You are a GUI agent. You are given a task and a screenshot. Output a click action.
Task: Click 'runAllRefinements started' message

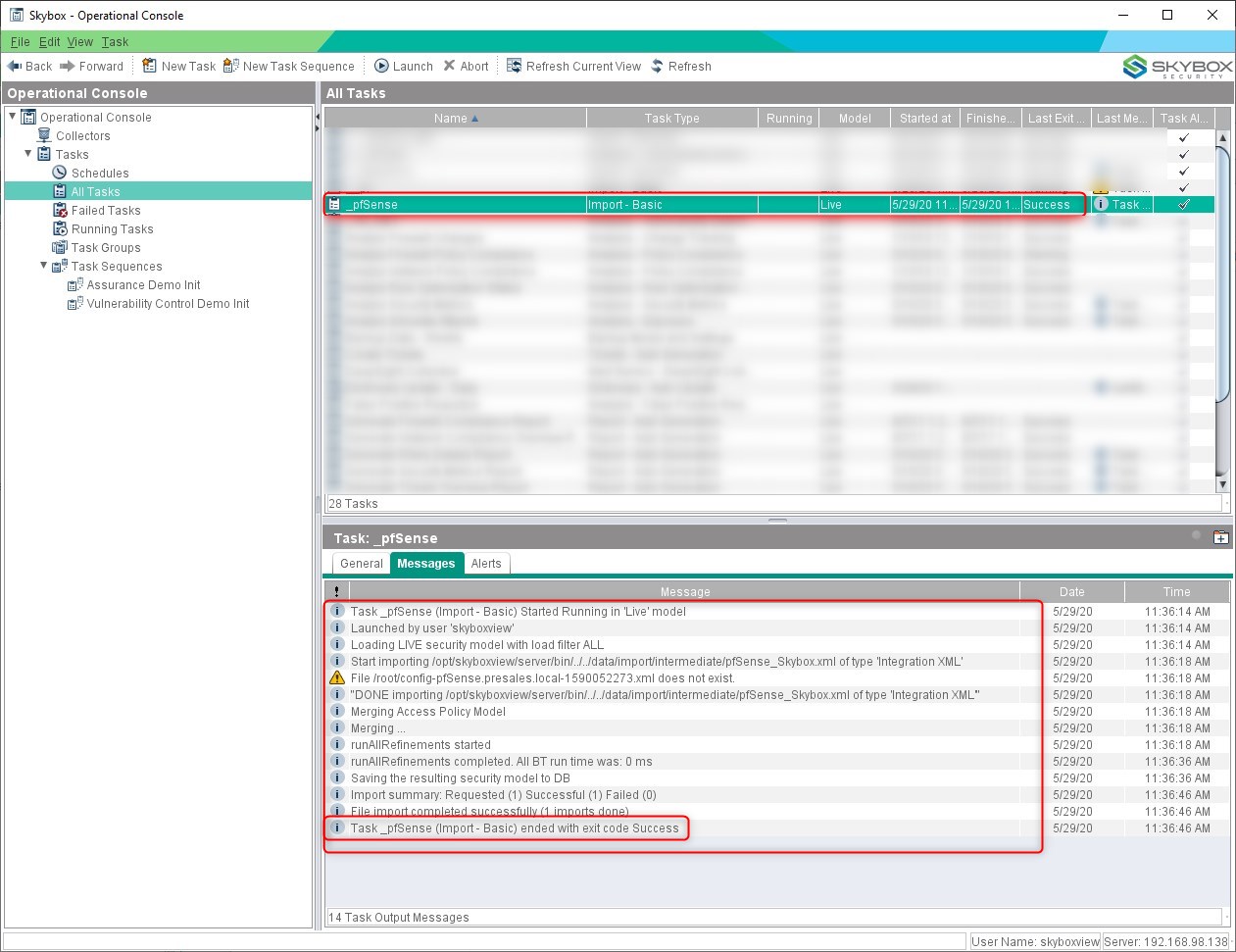coord(420,745)
